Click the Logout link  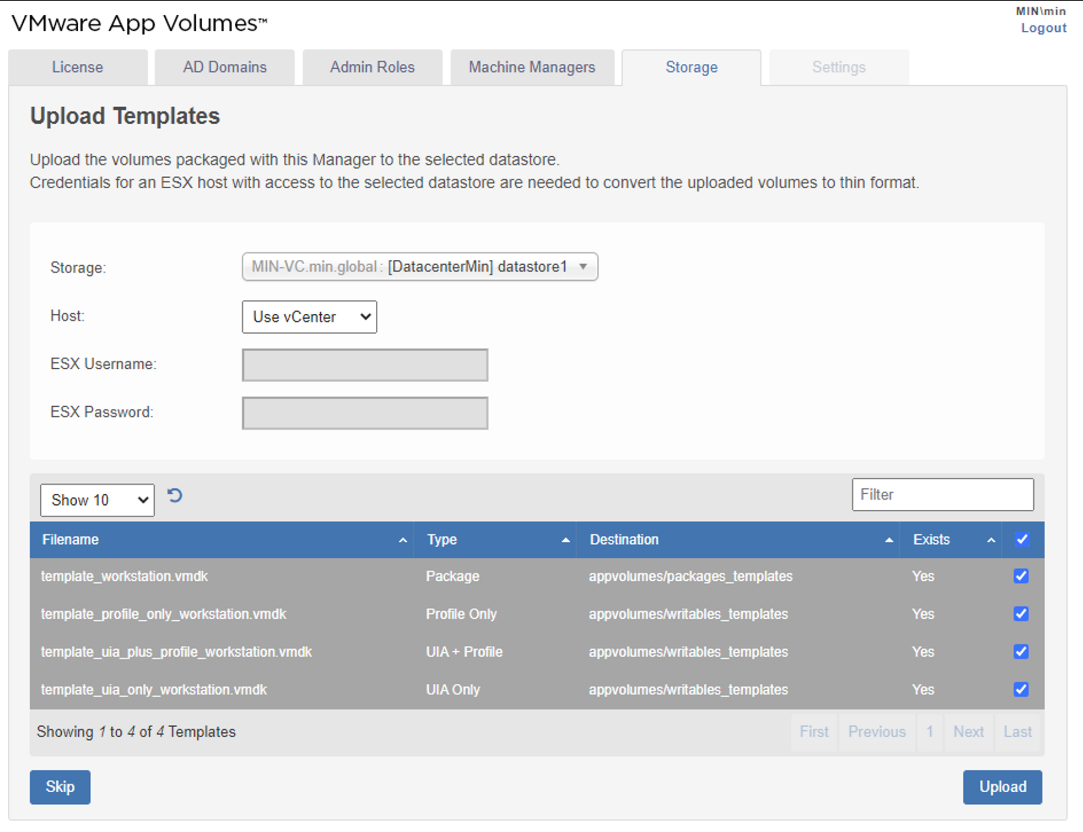1044,28
